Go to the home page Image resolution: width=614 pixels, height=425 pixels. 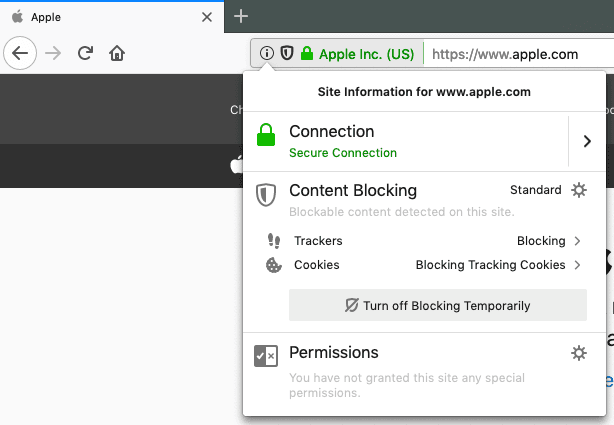117,53
